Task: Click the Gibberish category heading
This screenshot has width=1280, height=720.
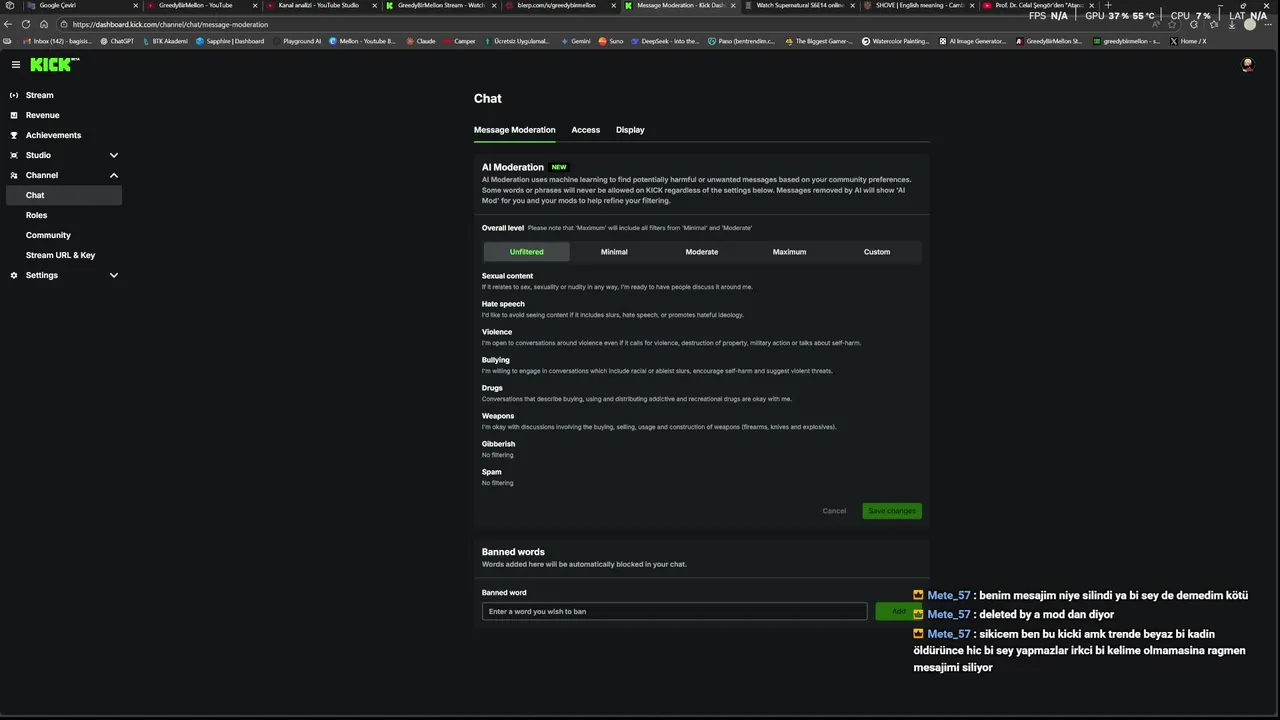Action: click(x=498, y=444)
